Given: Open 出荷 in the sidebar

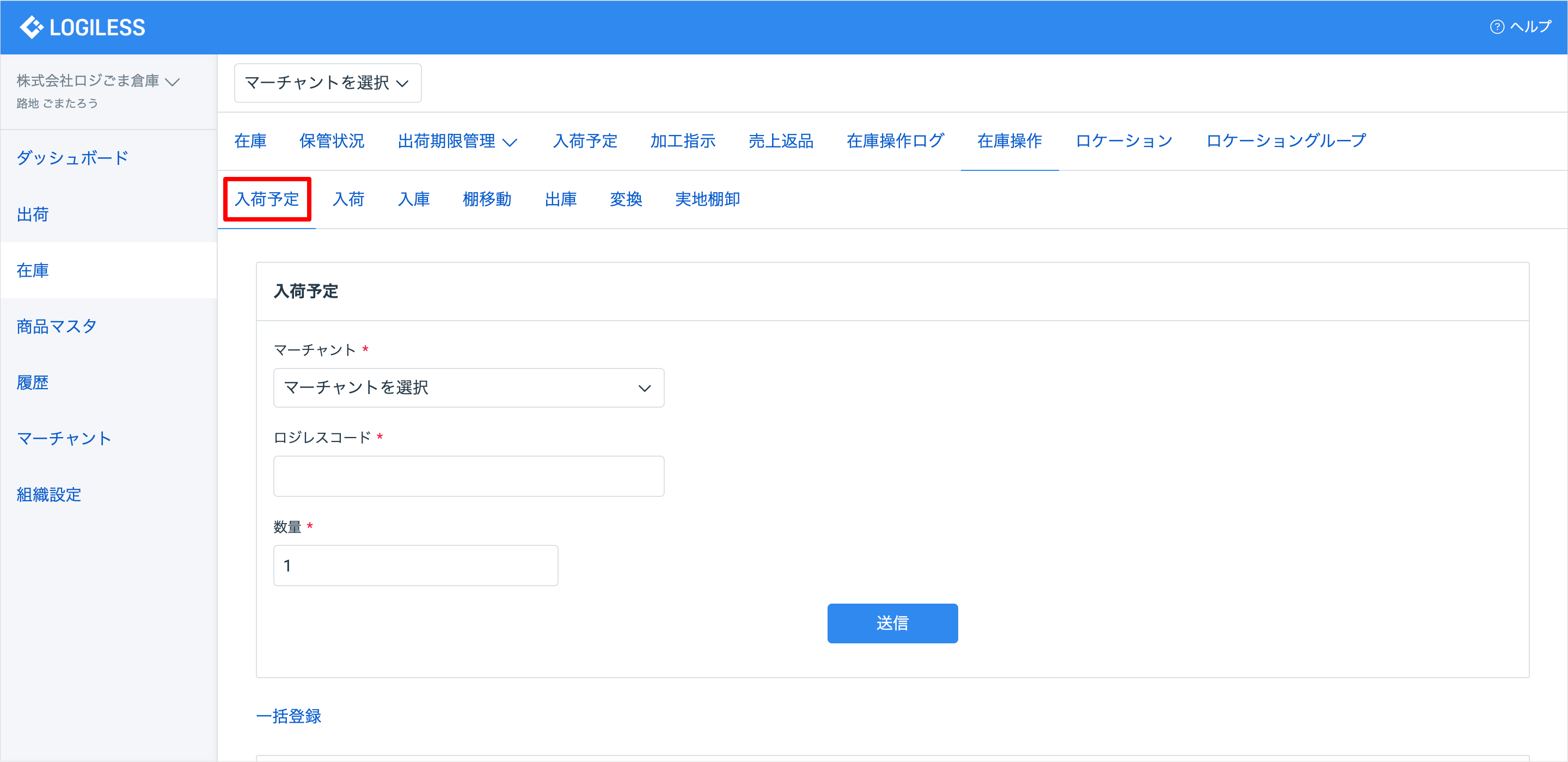Looking at the screenshot, I should click(x=33, y=214).
